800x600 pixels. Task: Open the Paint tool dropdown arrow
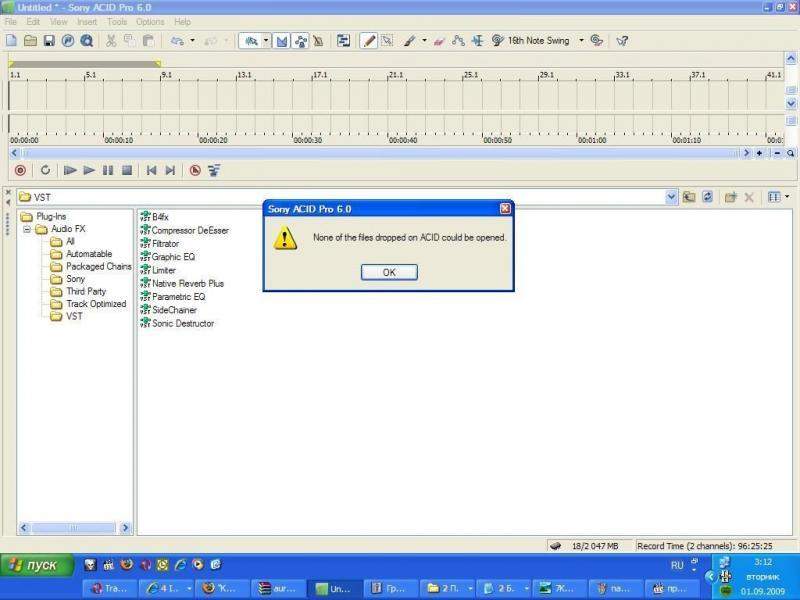[x=424, y=41]
